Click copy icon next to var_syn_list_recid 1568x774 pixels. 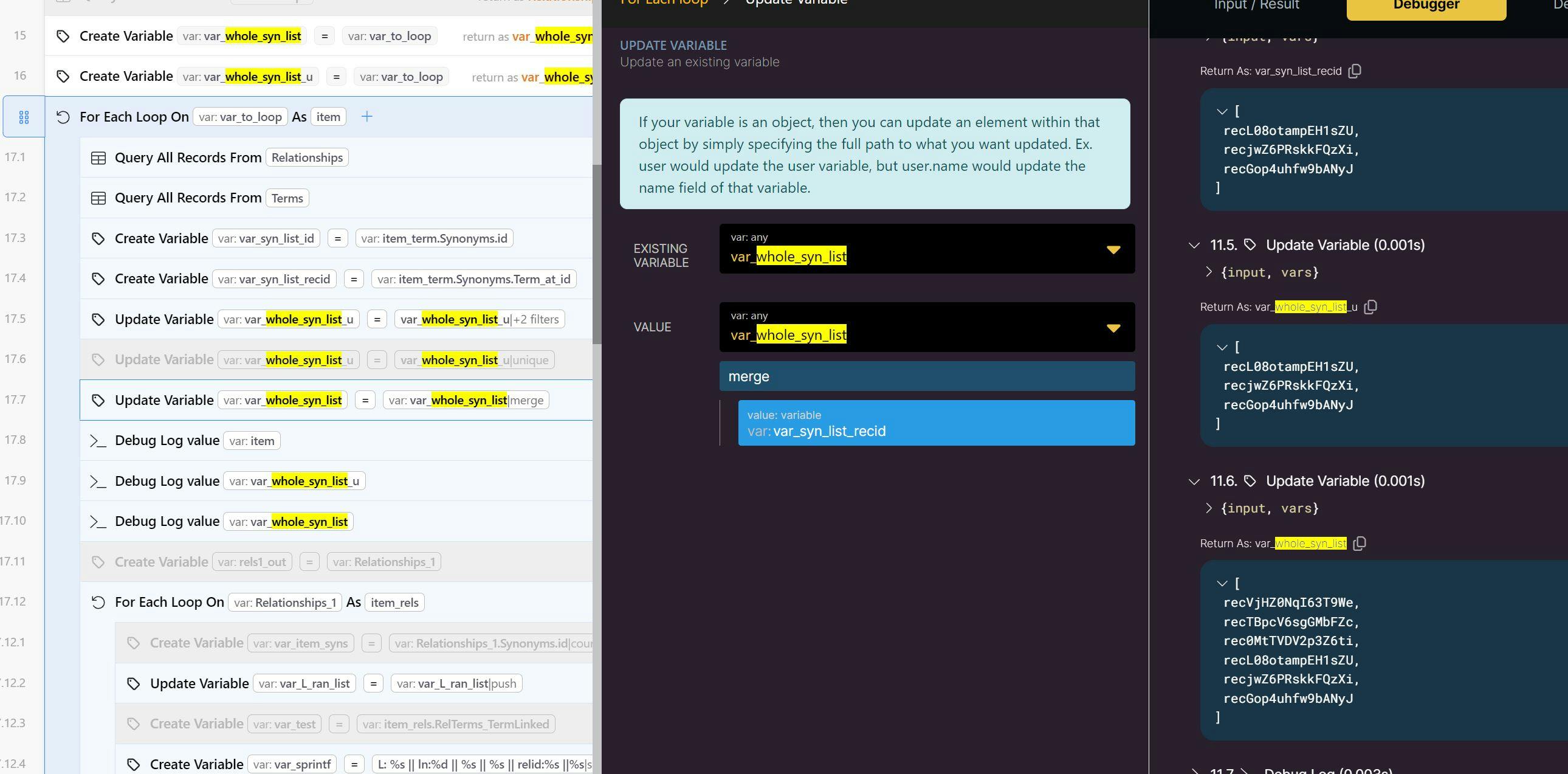pyautogui.click(x=1355, y=71)
